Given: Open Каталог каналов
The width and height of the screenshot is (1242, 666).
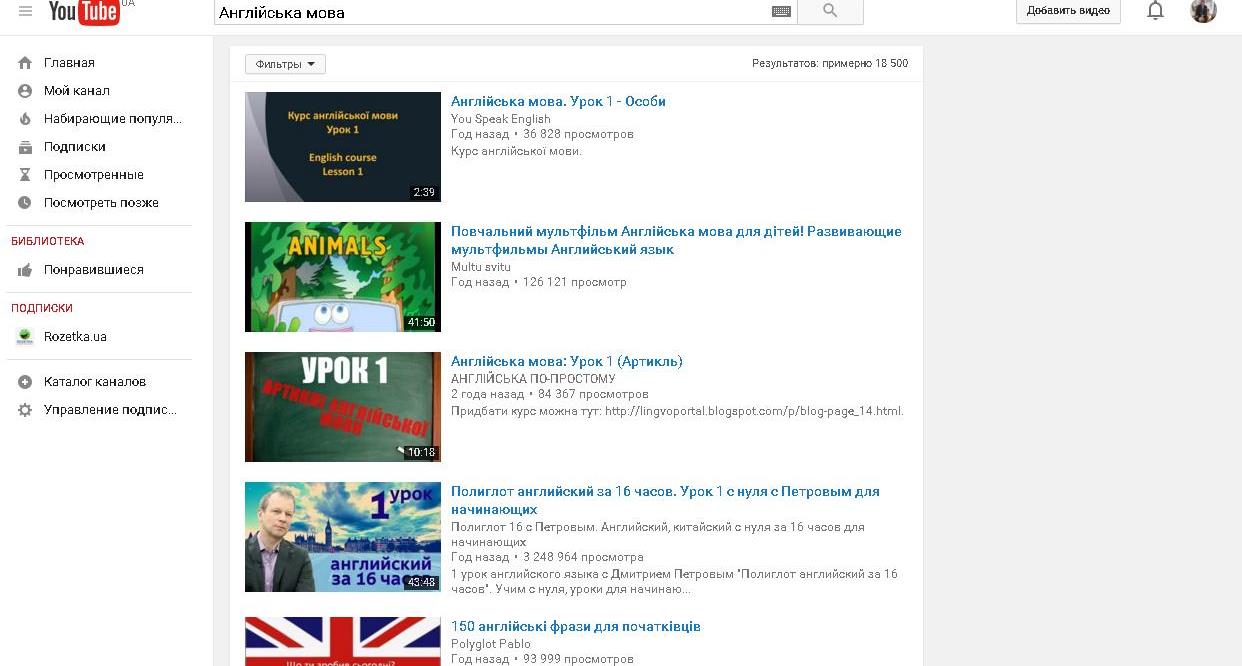Looking at the screenshot, I should coord(96,381).
